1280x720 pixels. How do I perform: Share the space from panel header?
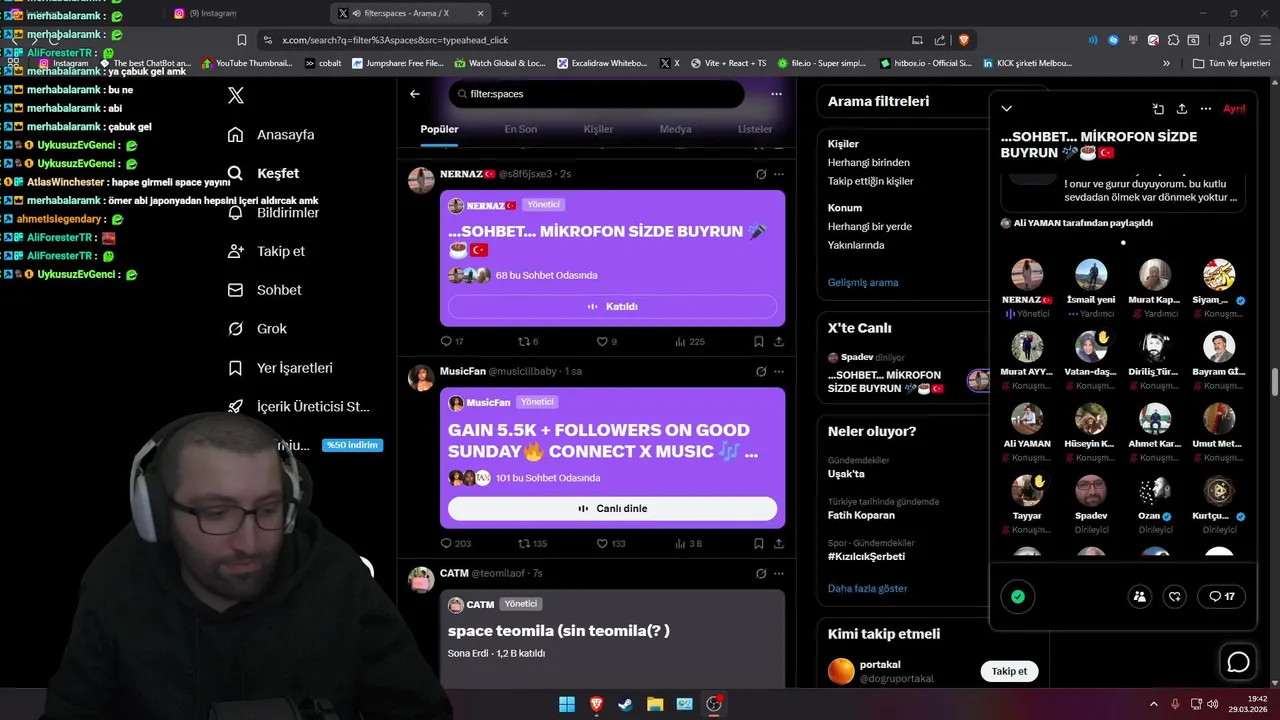coord(1182,109)
